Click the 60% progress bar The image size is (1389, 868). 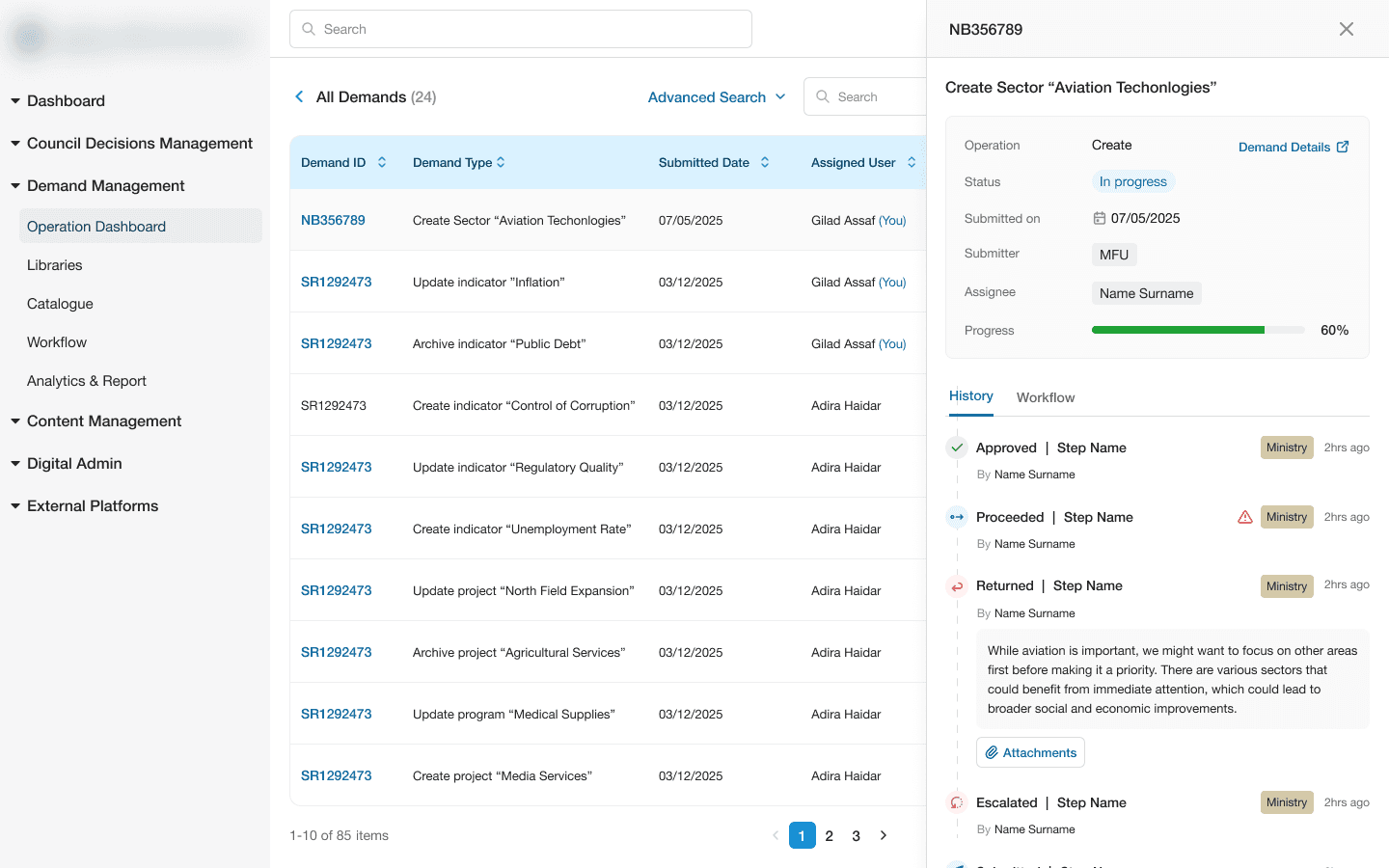[1198, 330]
